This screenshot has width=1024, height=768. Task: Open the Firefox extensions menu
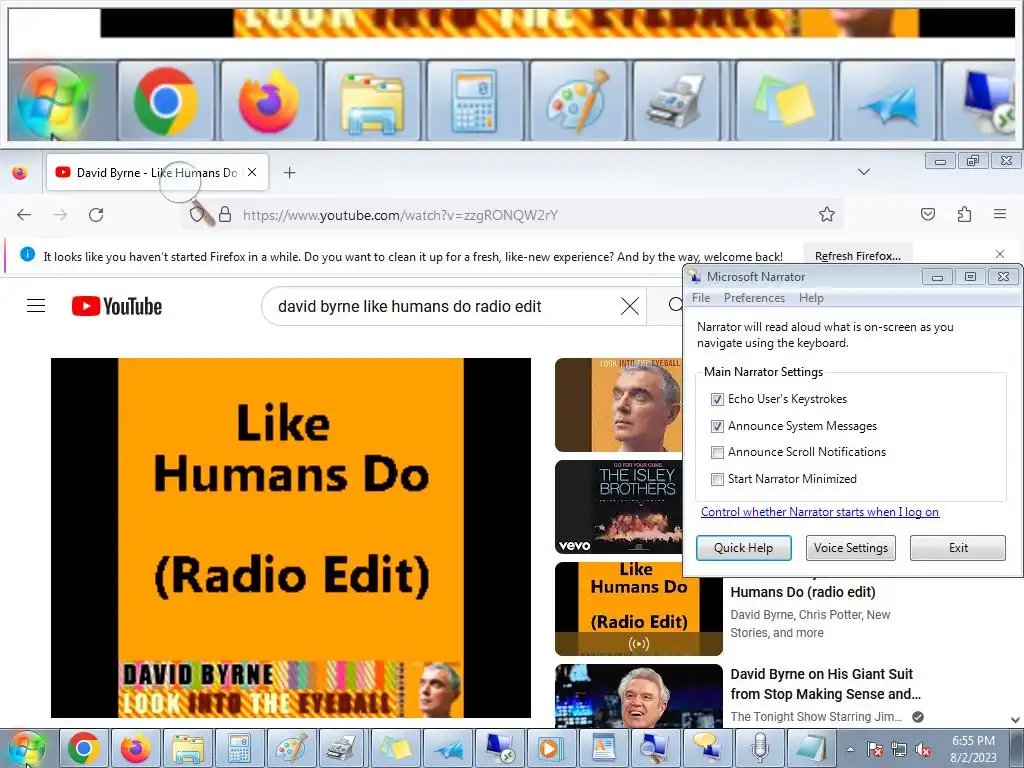click(x=964, y=214)
